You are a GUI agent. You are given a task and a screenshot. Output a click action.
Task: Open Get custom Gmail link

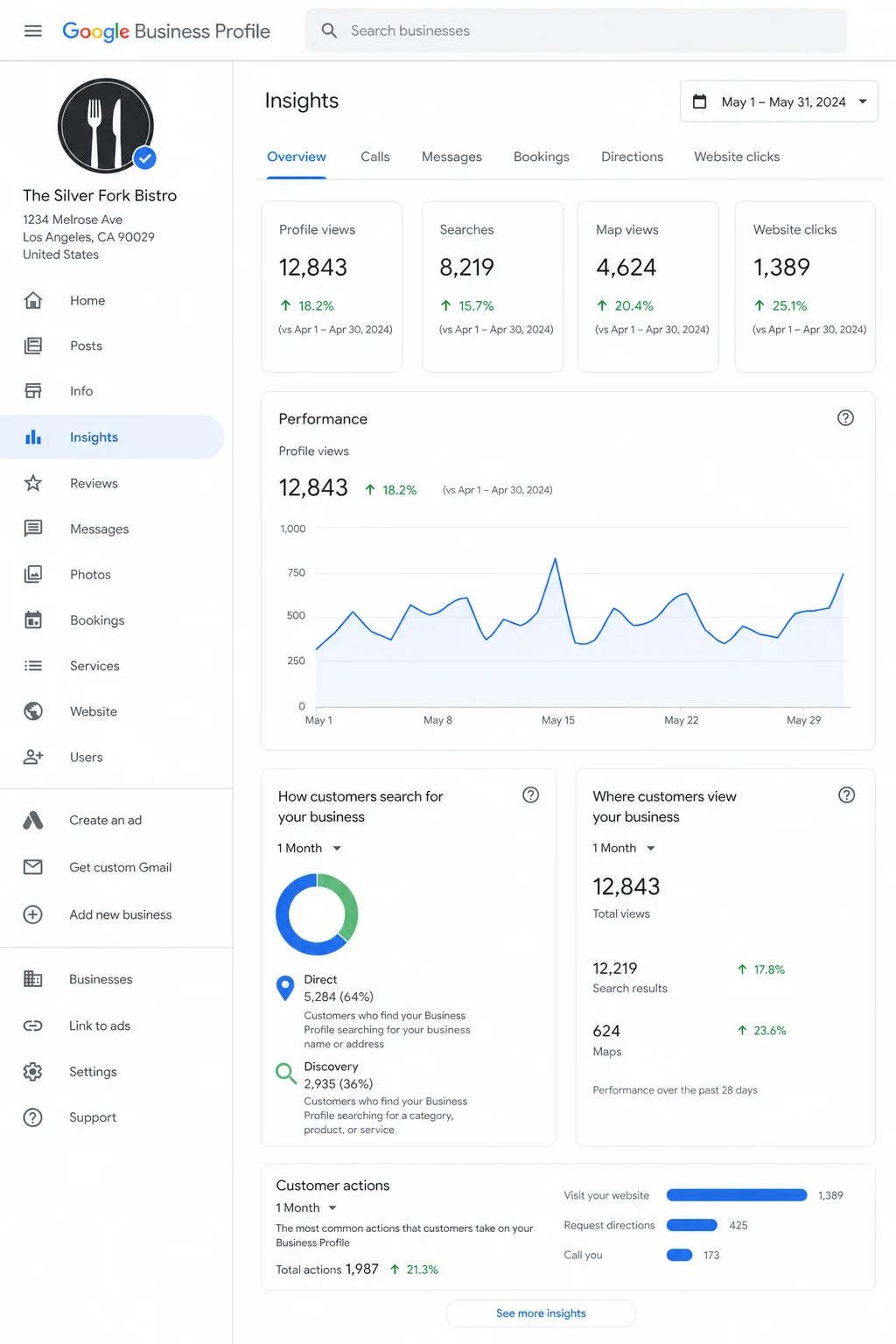(121, 867)
